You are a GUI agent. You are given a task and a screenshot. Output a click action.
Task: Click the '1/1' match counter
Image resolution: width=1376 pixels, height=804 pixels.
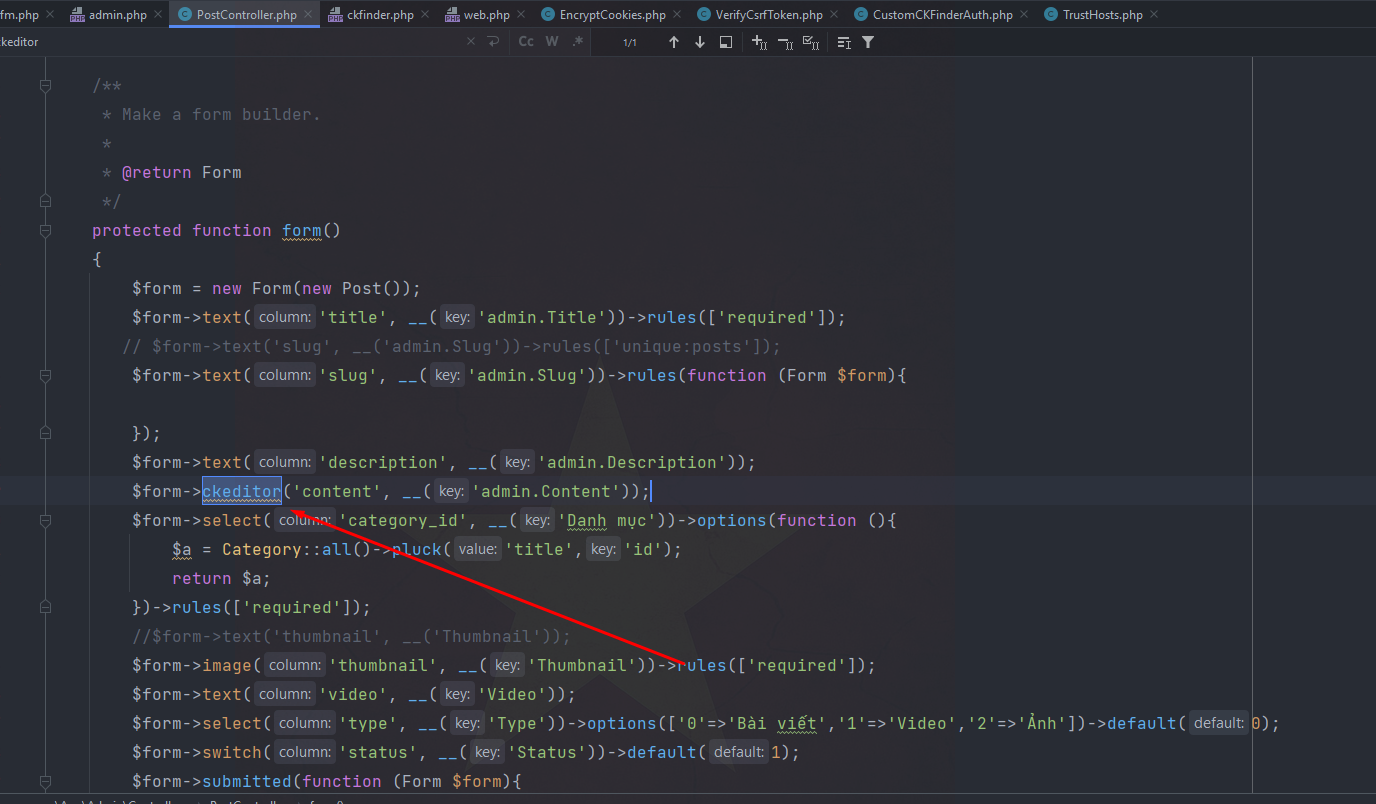click(630, 43)
